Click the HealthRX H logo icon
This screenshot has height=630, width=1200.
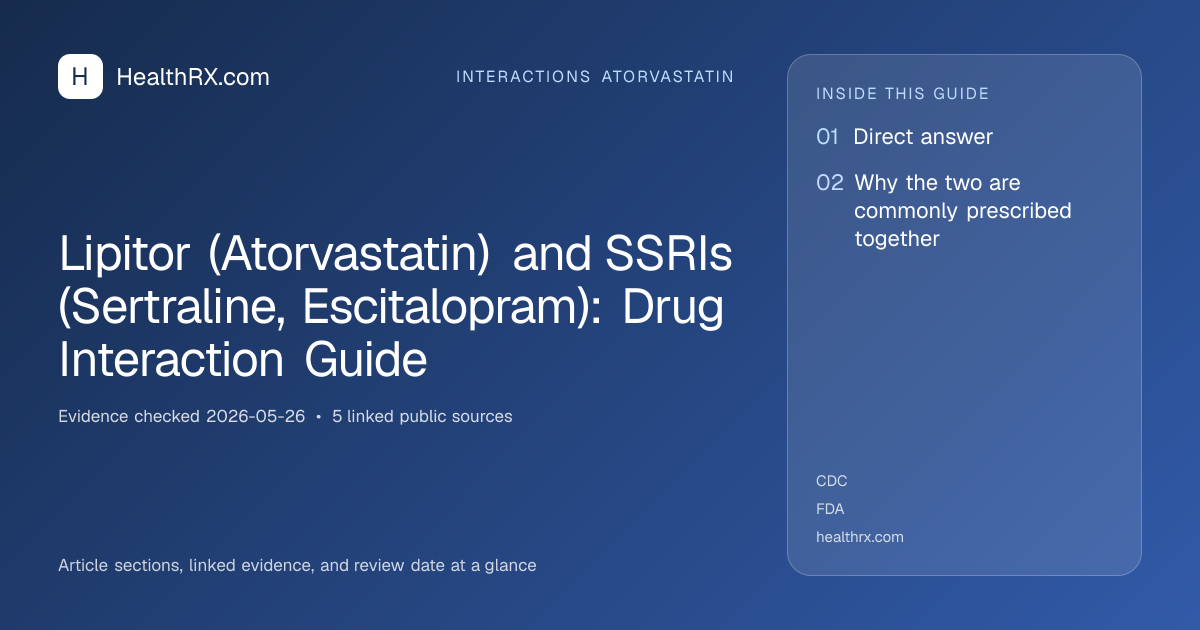pos(80,77)
